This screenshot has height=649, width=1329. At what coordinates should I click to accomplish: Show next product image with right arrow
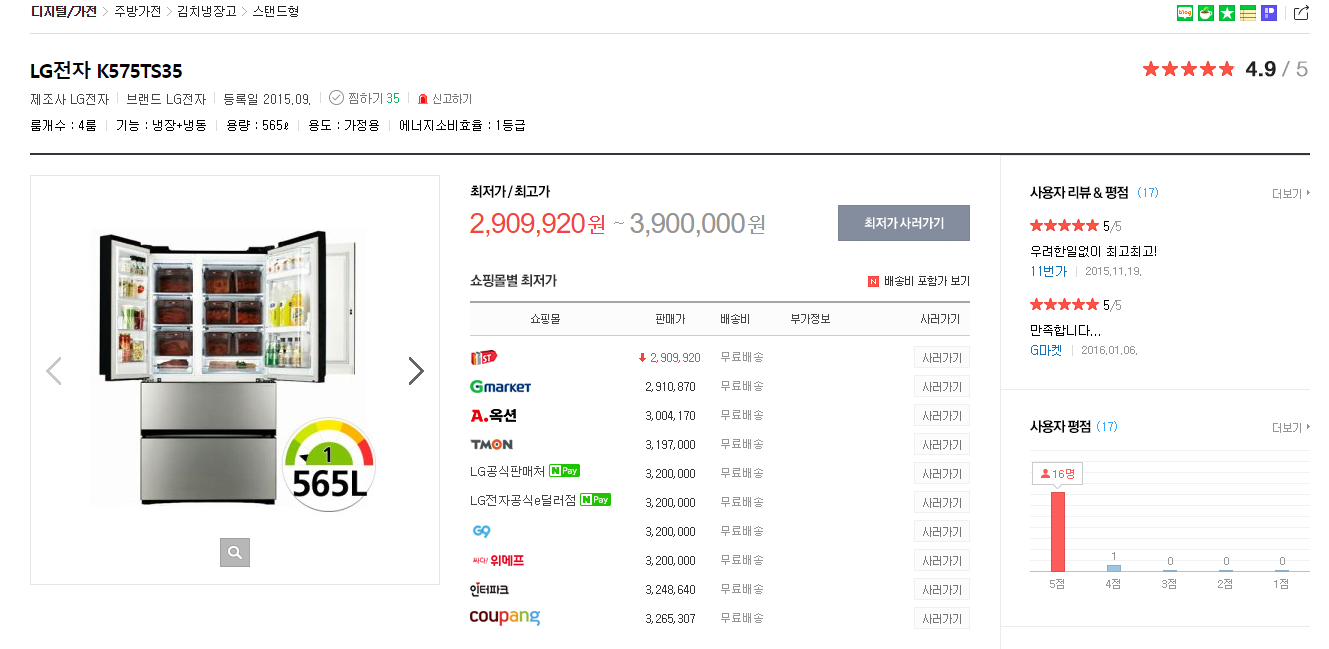click(x=416, y=371)
